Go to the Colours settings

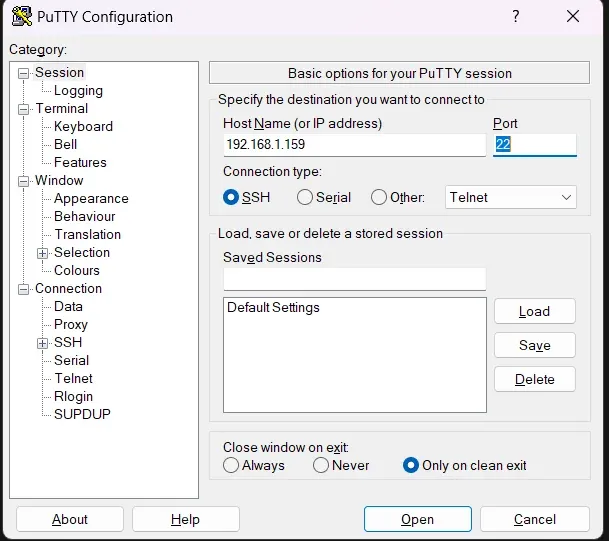[x=77, y=270]
